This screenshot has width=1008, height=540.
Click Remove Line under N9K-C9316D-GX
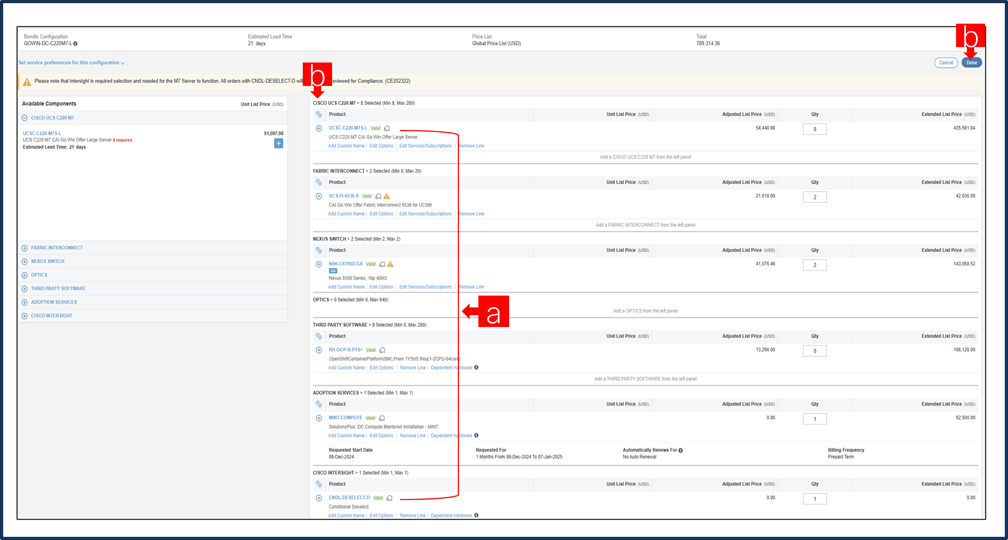(x=471, y=287)
